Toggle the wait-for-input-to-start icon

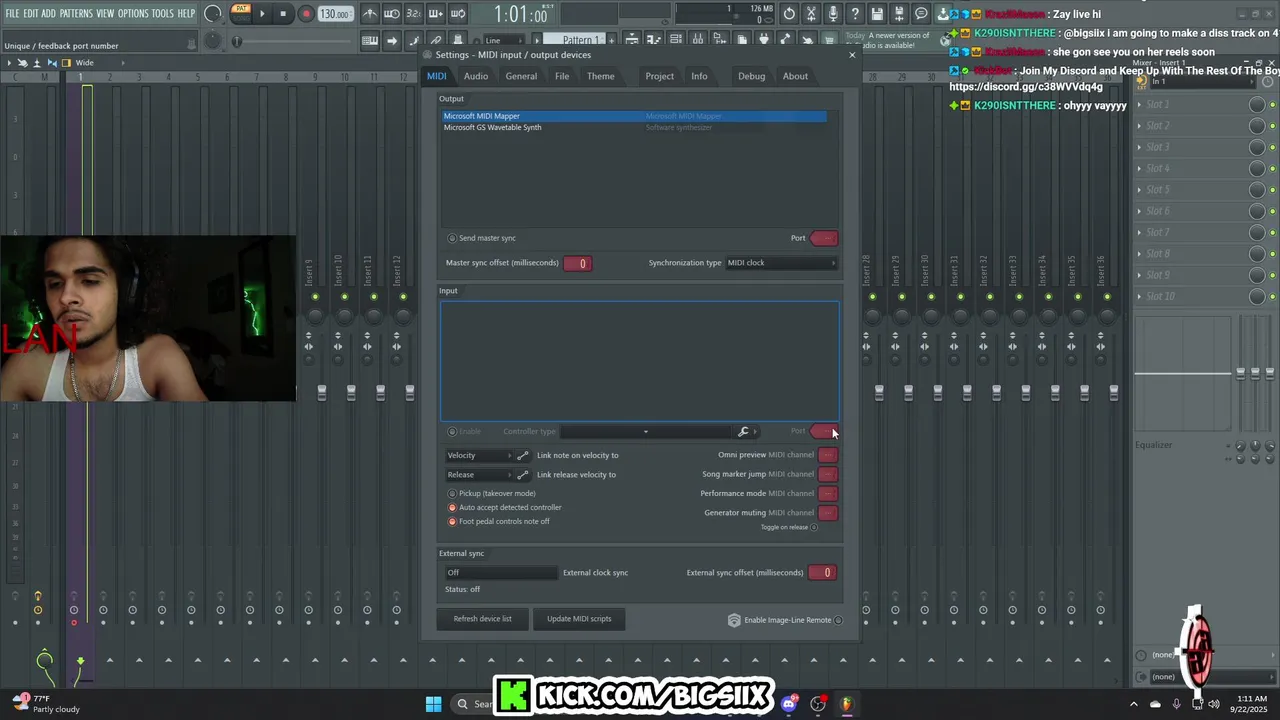pyautogui.click(x=392, y=14)
